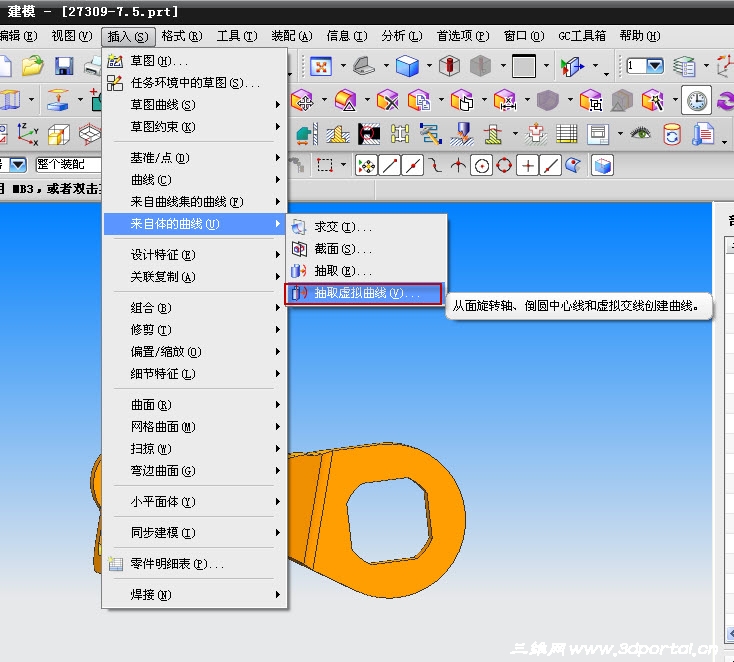Click the WCS coordinate axes XYZ icon
This screenshot has width=734, height=662.
(x=27, y=134)
